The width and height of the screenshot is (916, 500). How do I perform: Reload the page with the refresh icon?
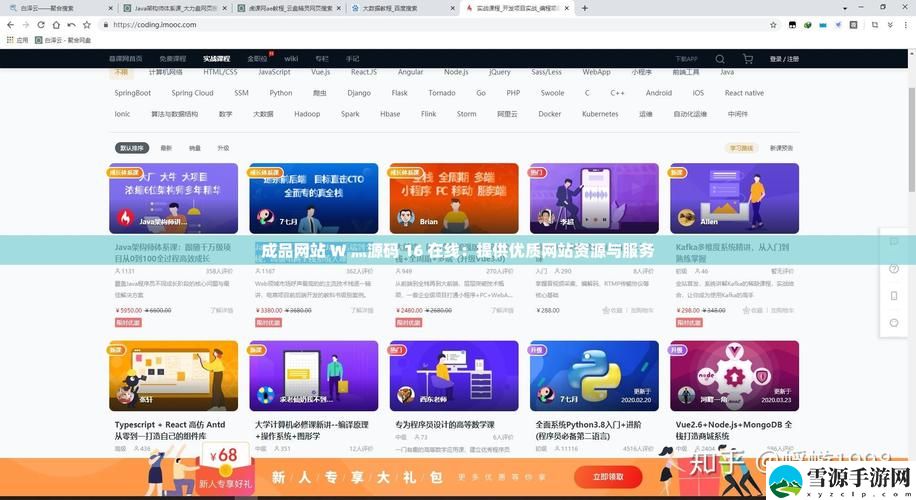coord(41,25)
